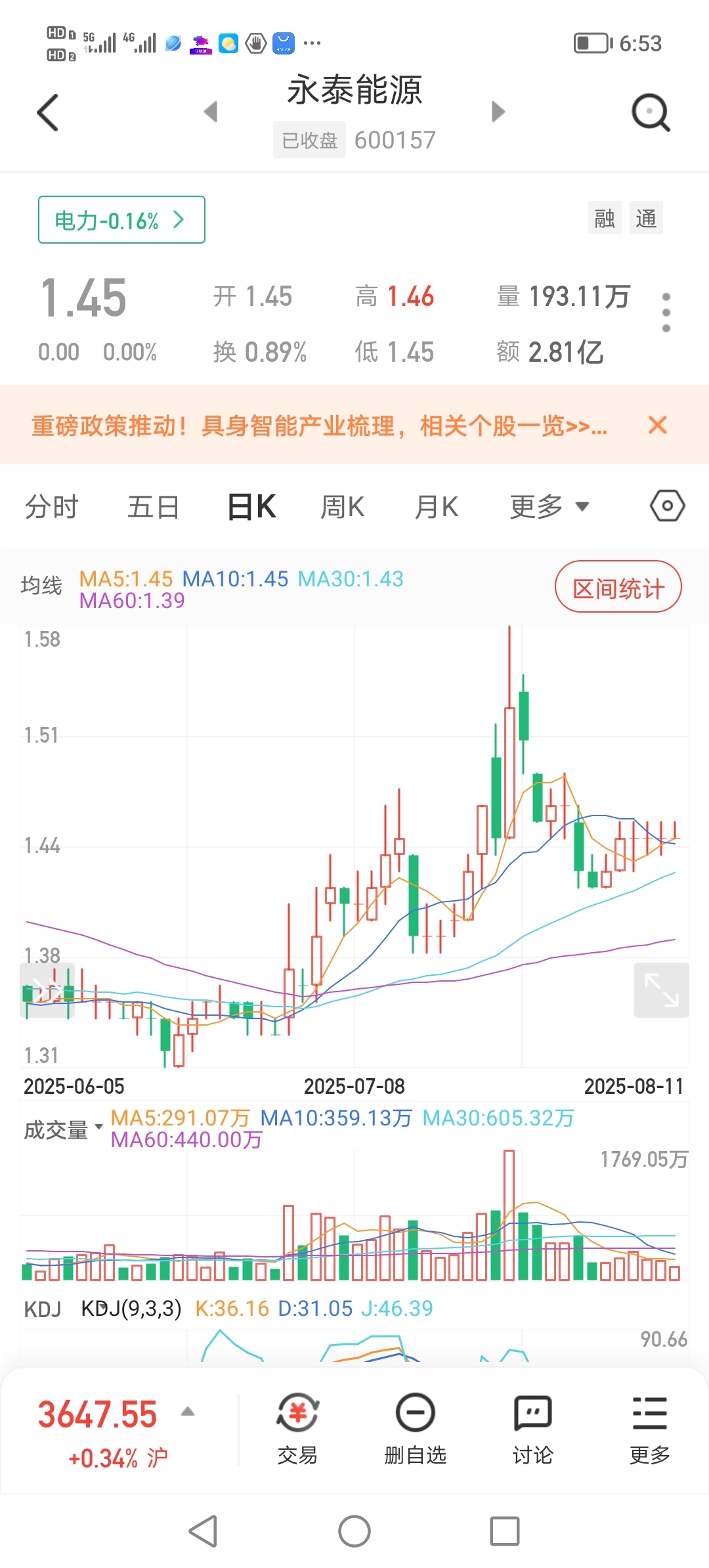Tap the 已收盘 market closed badge
709x1568 pixels.
[x=309, y=140]
